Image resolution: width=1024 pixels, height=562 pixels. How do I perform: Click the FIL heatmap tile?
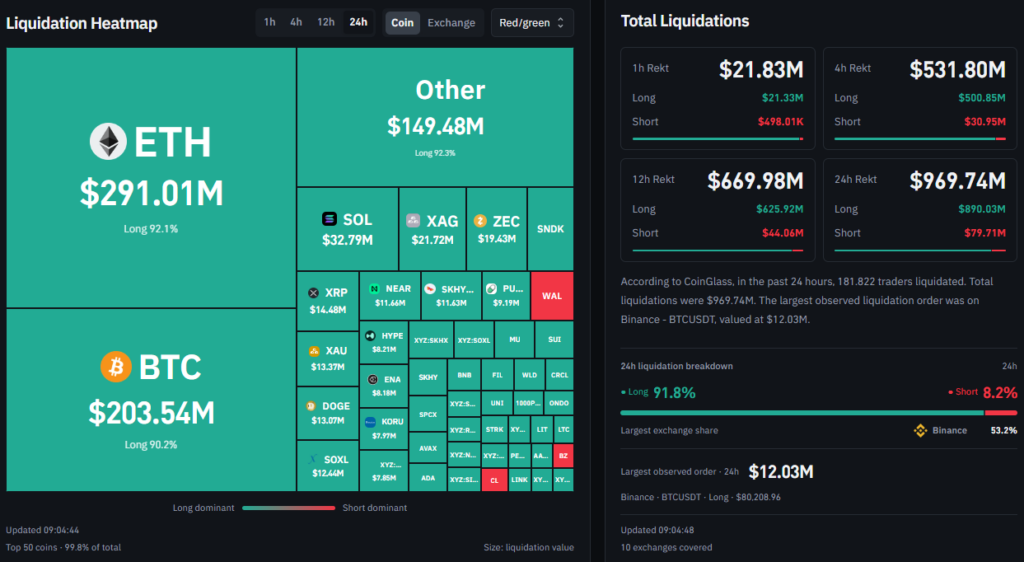click(497, 375)
